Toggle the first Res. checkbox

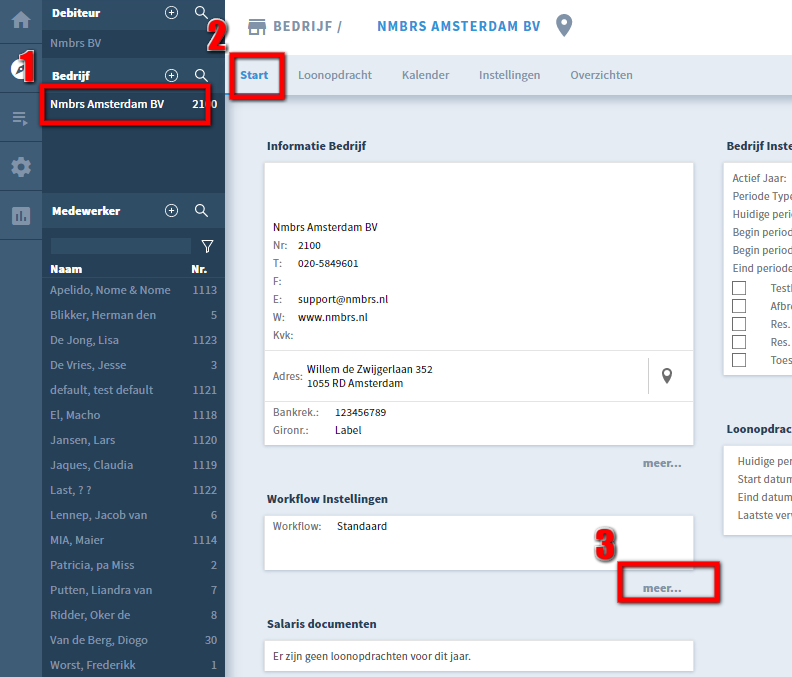click(739, 324)
